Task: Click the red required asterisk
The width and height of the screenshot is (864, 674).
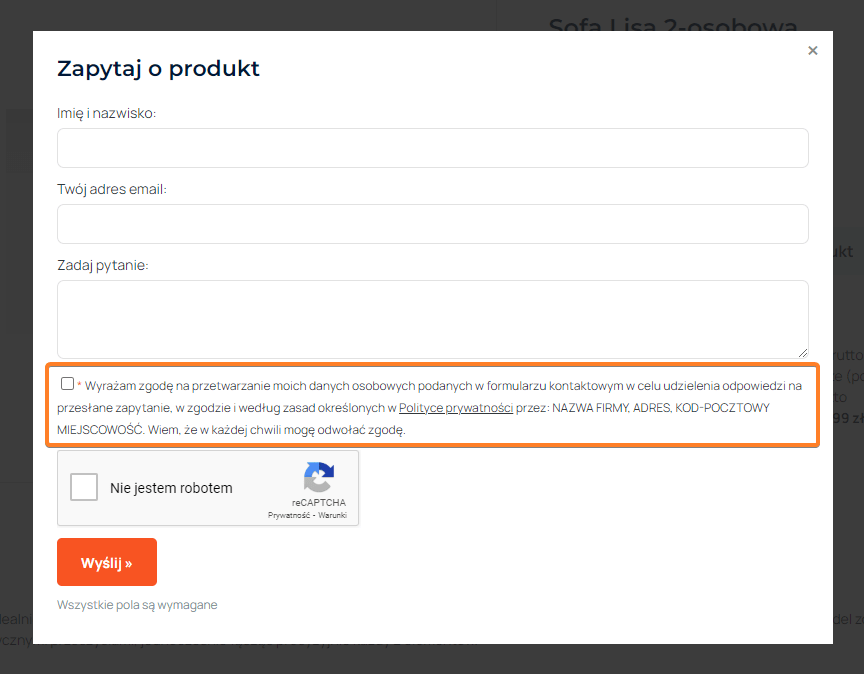Action: pyautogui.click(x=79, y=385)
